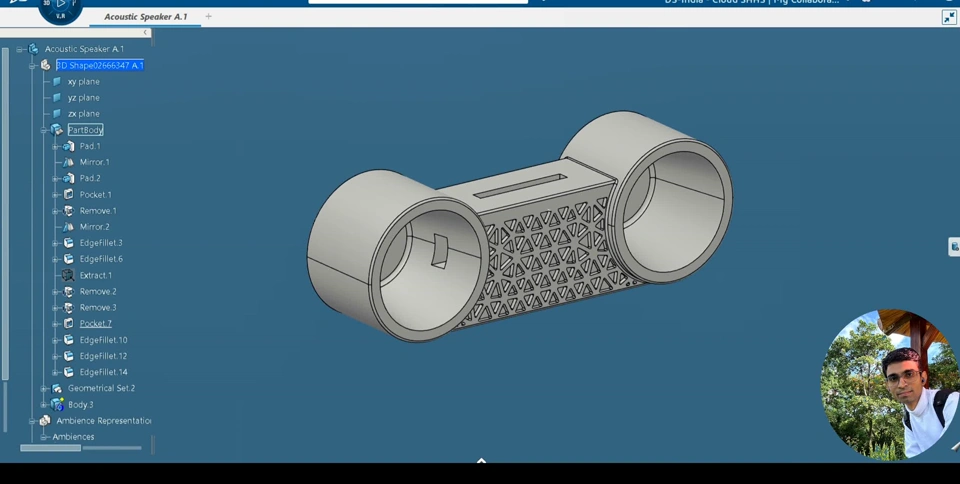The image size is (960, 484).
Task: Click the Pad.1 feature icon
Action: pos(69,146)
